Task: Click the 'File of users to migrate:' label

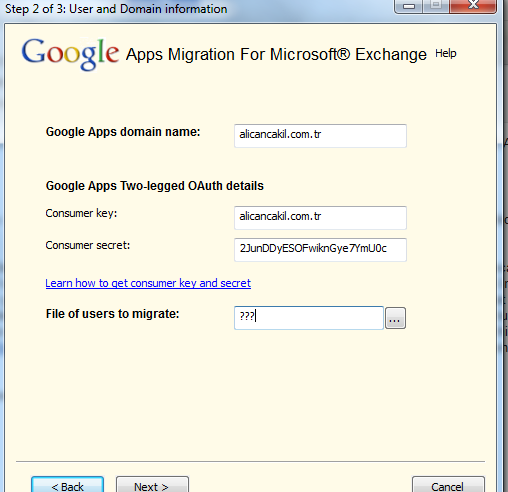Action: pos(112,314)
